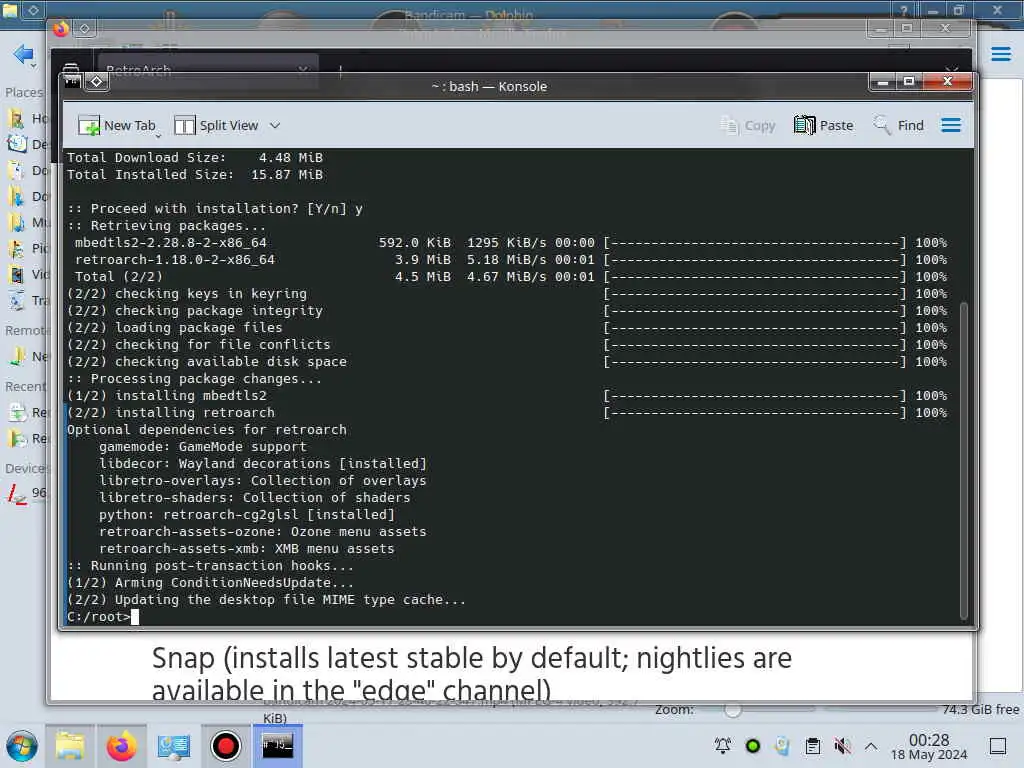Viewport: 1024px width, 768px height.
Task: Select the Konsole terminal taskbar entry
Action: [277, 746]
